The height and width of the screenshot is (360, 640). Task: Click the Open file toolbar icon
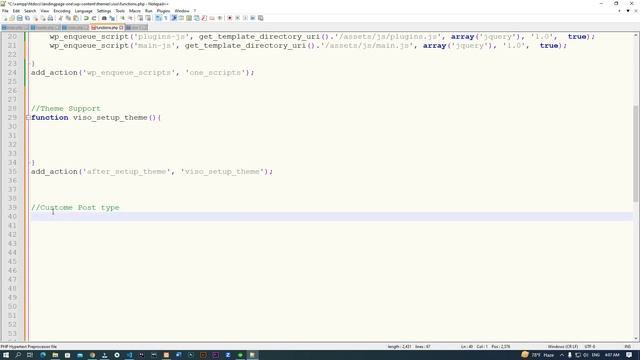tap(12, 18)
